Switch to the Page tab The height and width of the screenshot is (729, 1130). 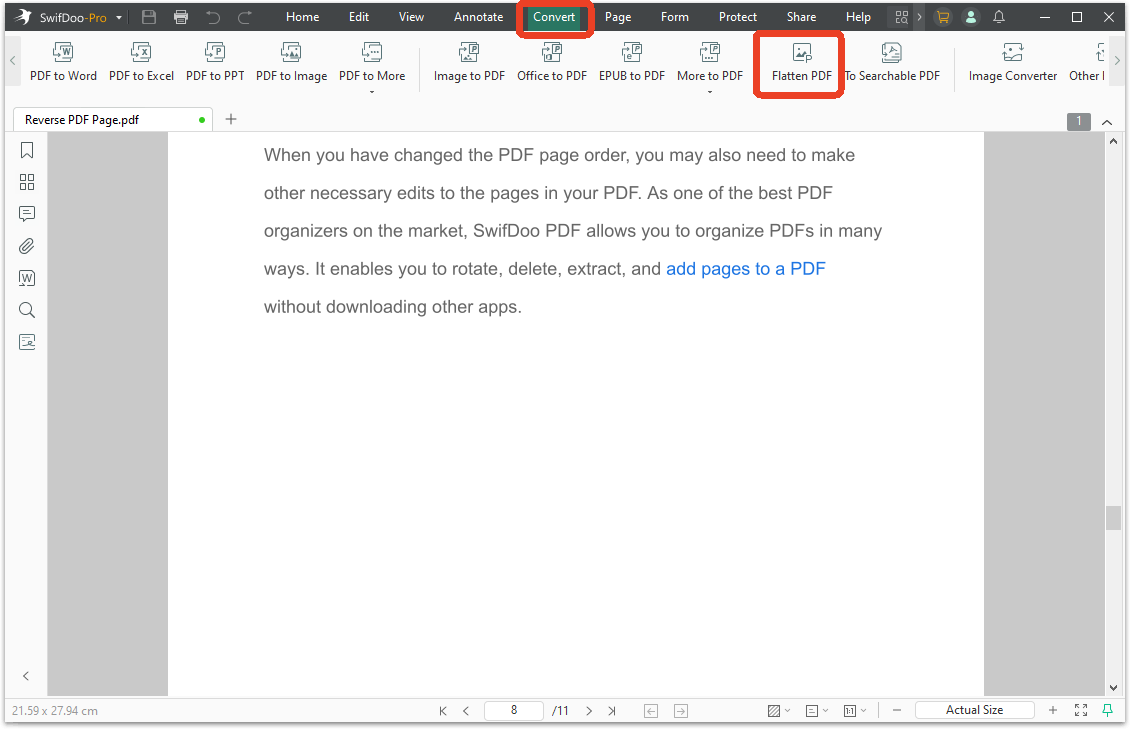point(618,17)
